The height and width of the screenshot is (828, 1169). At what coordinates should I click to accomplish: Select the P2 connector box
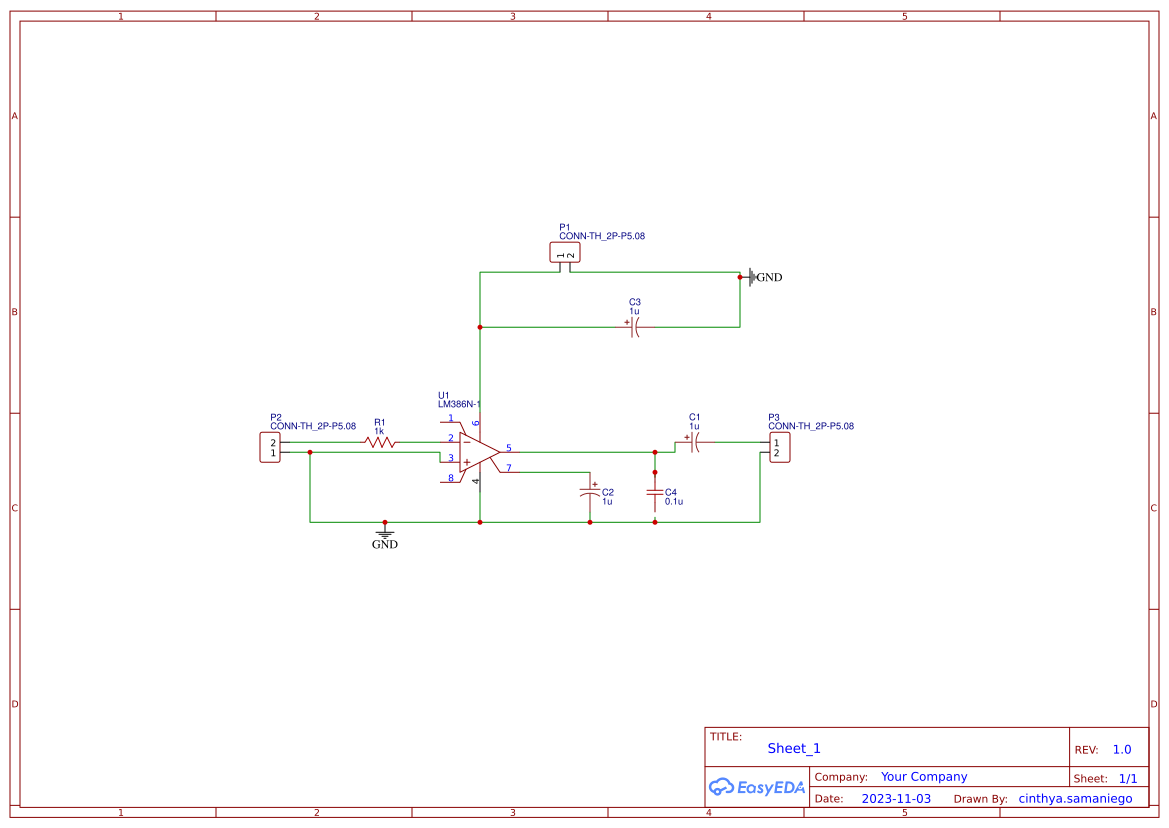(x=270, y=447)
